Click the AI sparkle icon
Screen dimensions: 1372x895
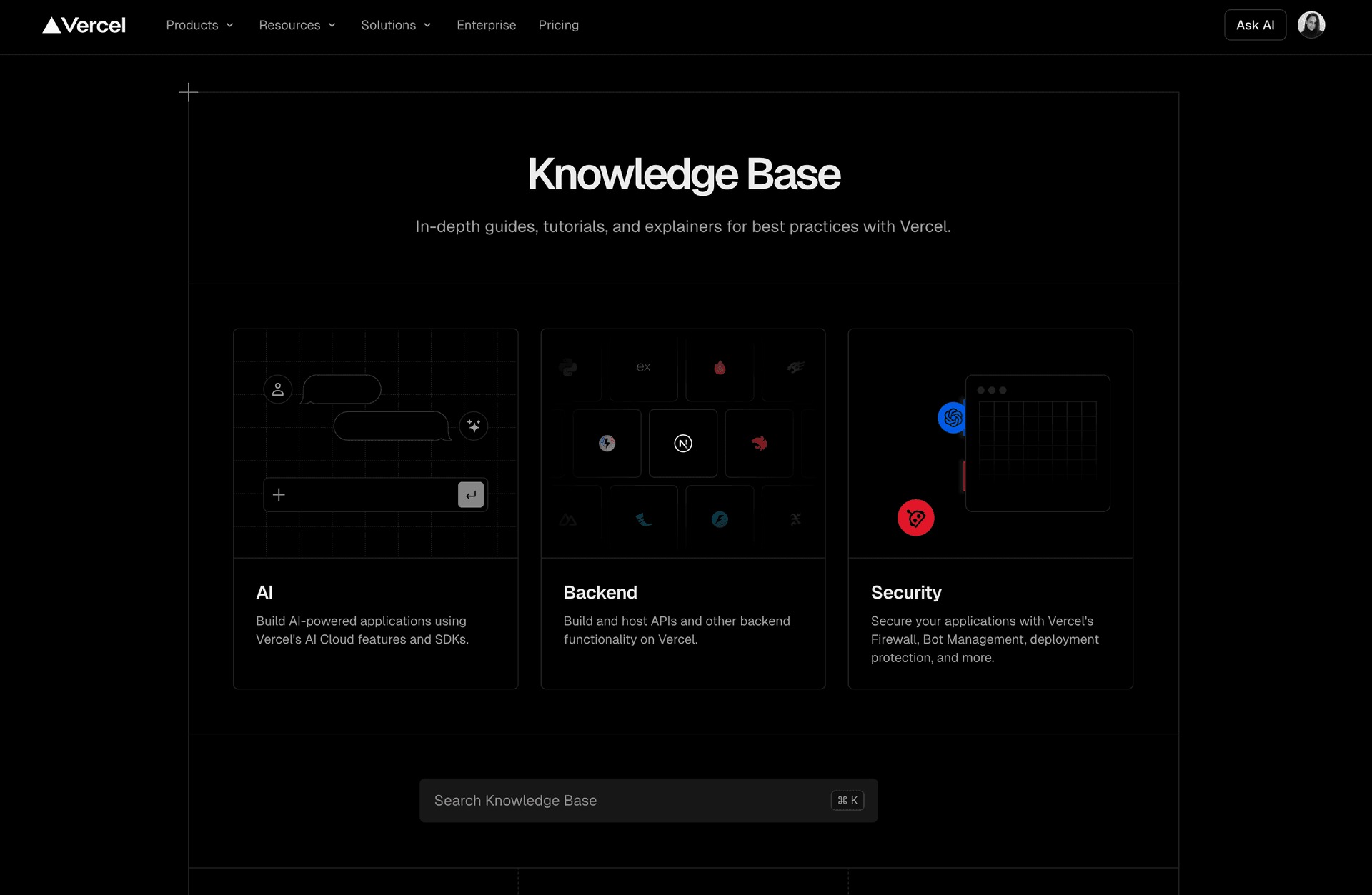(x=473, y=426)
